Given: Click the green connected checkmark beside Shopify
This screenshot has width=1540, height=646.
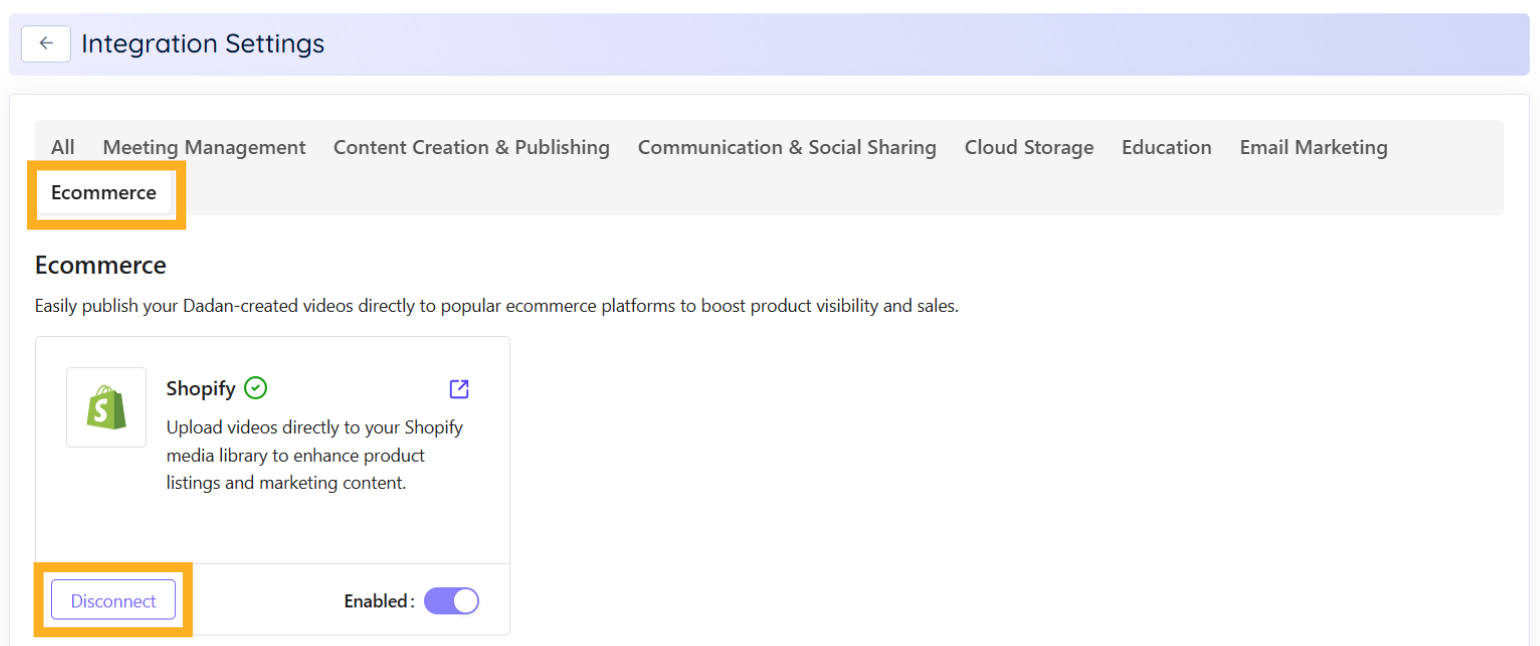Looking at the screenshot, I should [256, 388].
